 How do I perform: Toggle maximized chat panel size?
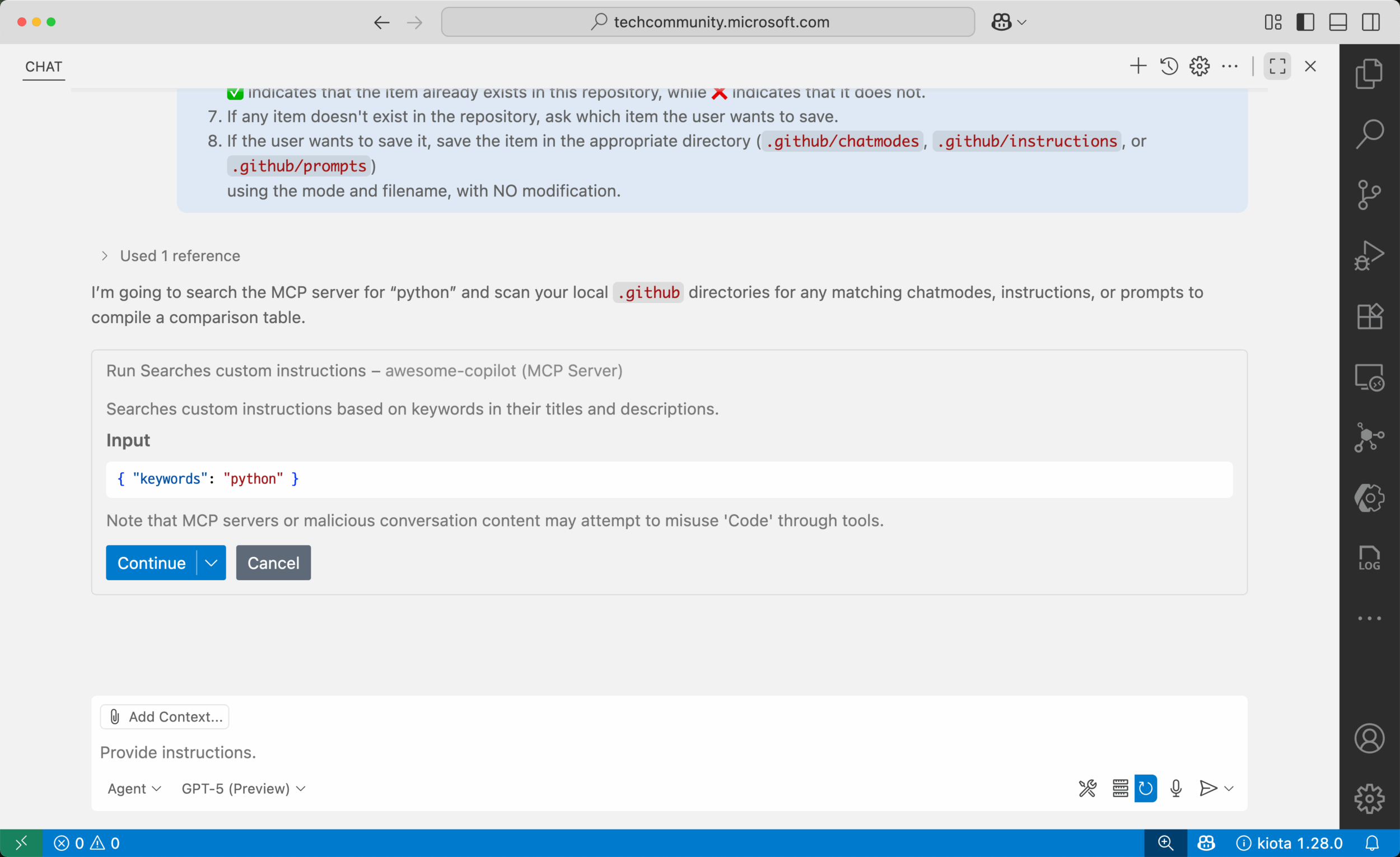[x=1277, y=67]
